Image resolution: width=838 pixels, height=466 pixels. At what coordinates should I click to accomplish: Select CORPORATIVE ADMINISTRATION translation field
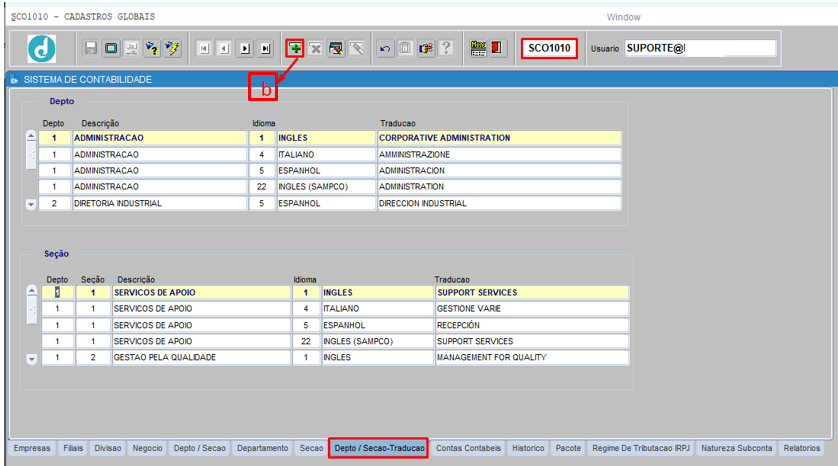500,138
